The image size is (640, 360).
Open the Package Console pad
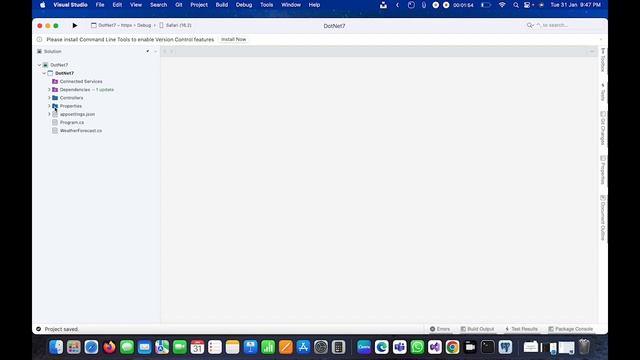point(570,329)
